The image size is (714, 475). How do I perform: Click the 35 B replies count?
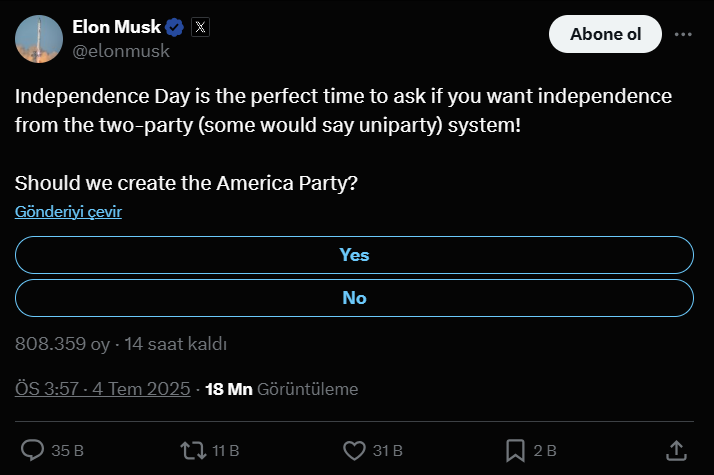[x=67, y=450]
